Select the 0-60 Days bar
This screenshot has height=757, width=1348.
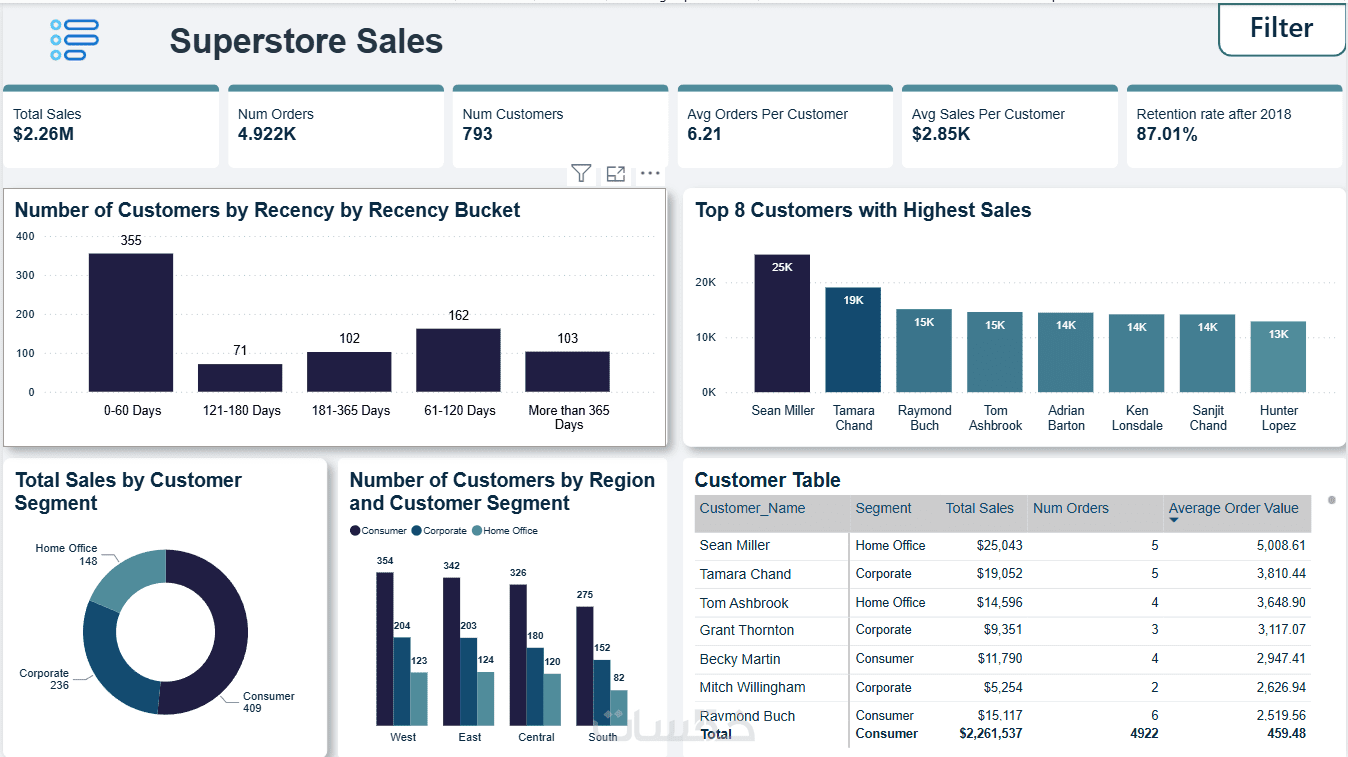click(x=131, y=322)
